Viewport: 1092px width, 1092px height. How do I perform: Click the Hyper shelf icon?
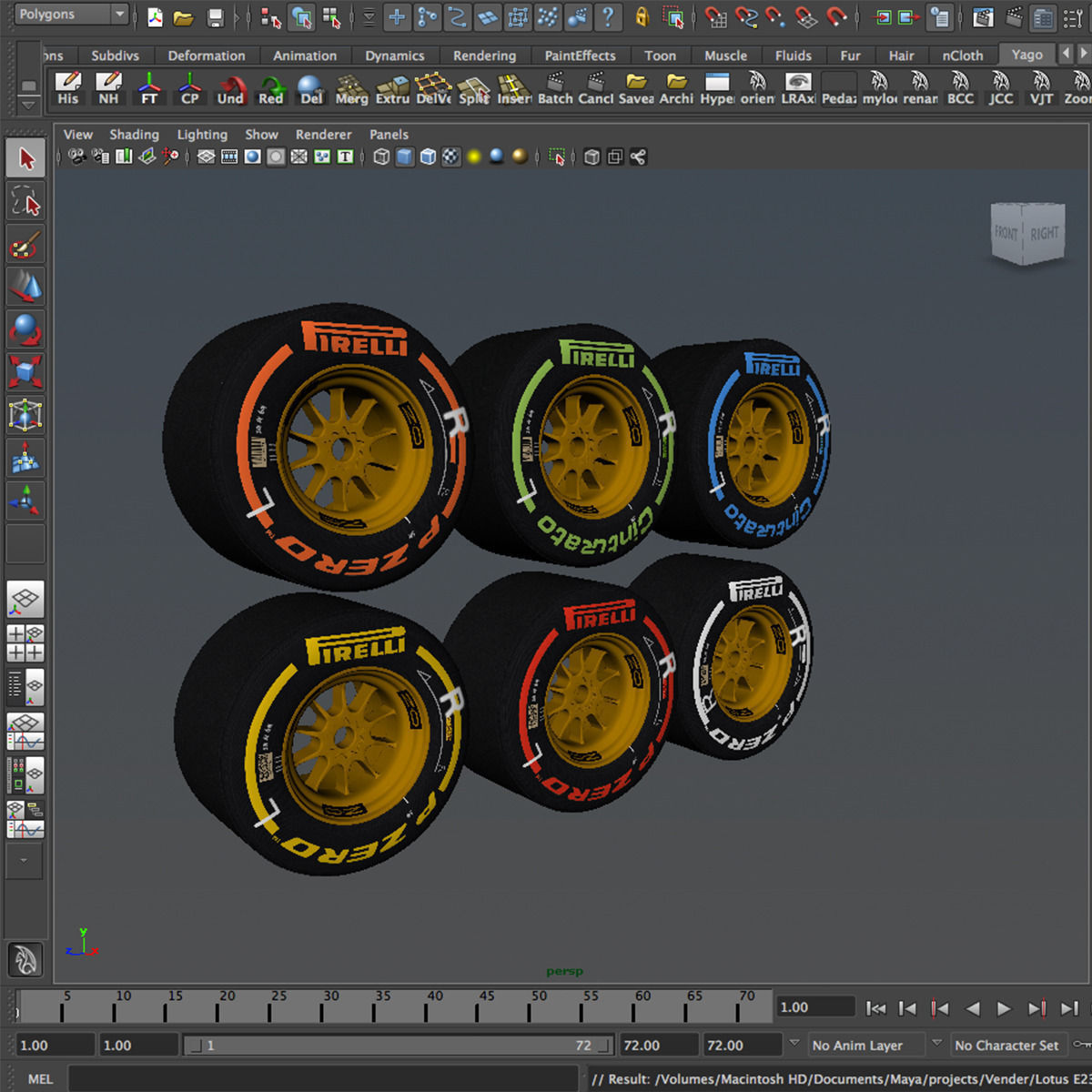click(717, 88)
